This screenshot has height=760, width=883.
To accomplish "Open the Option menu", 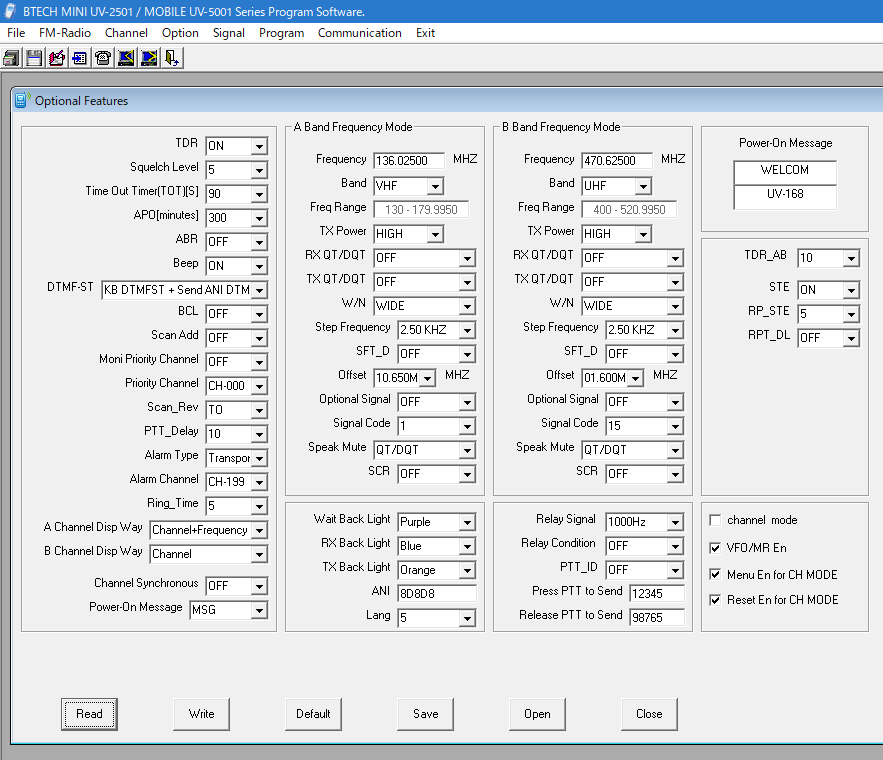I will pos(180,33).
